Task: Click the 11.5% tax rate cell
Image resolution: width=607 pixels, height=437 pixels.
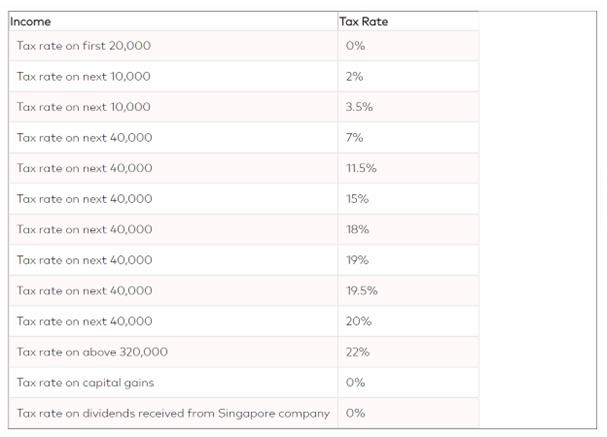Action: click(360, 168)
